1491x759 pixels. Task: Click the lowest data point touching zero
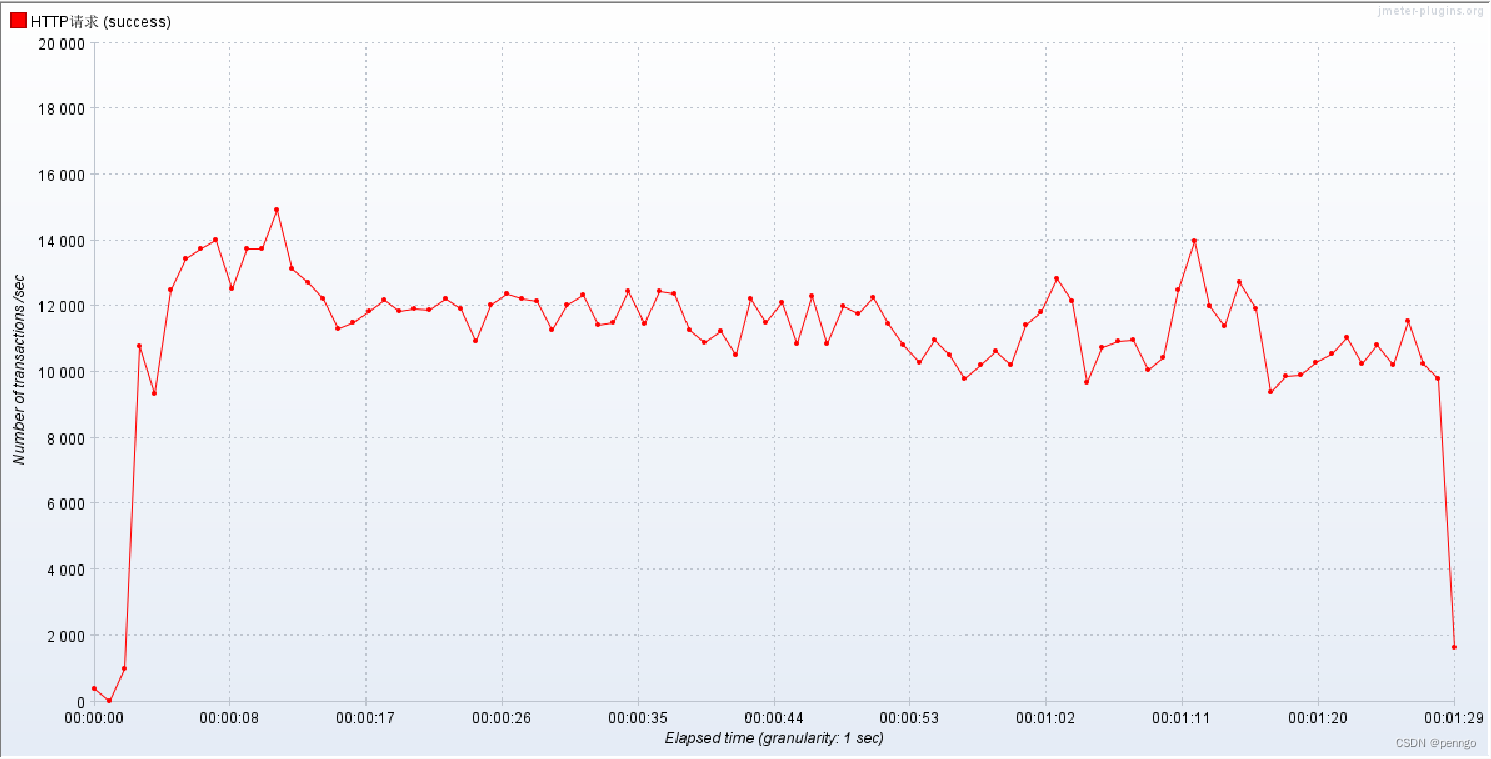click(109, 700)
